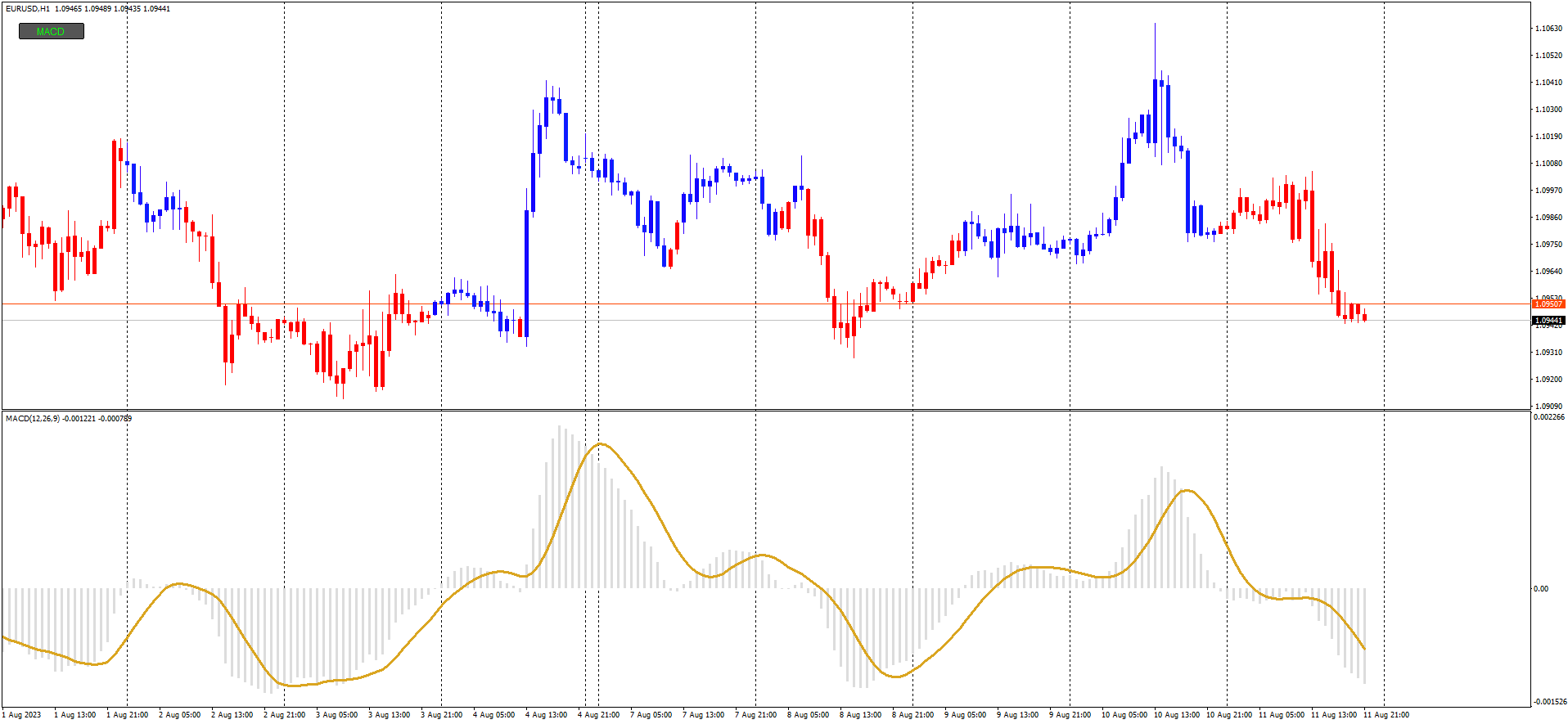Click the 1.09640 price scale label
Viewport: 1568px width, 724px height.
pyautogui.click(x=1548, y=272)
